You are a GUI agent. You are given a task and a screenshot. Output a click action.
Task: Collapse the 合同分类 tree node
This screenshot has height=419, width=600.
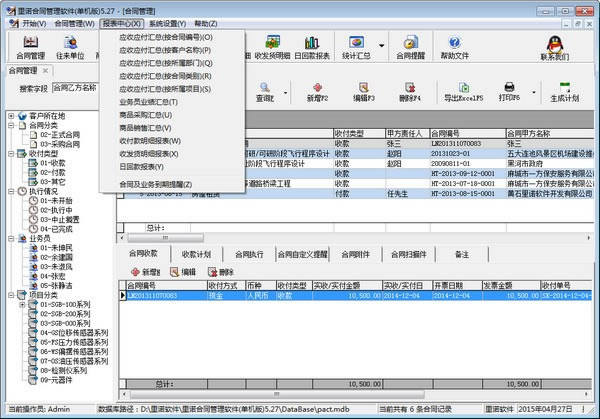click(x=11, y=127)
